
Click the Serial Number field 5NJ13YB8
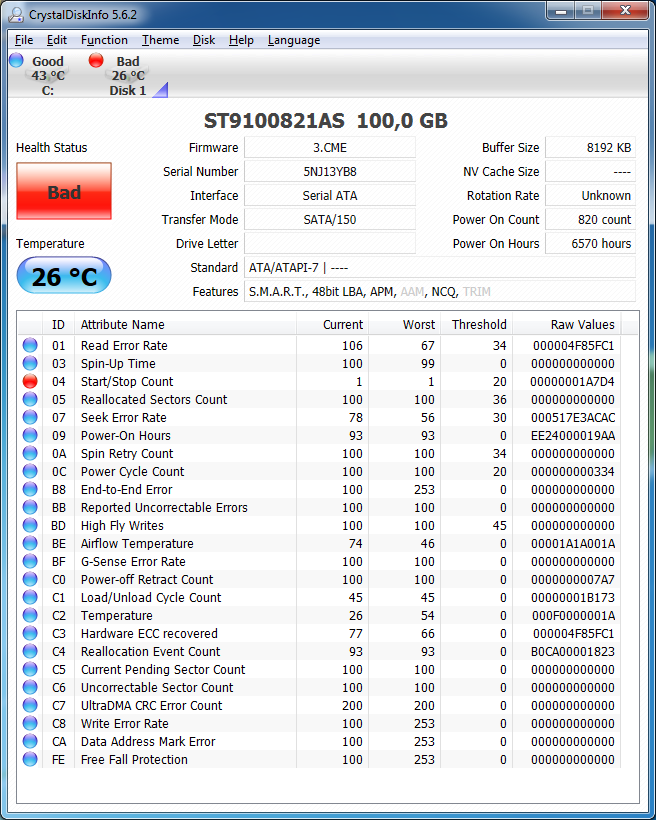pyautogui.click(x=330, y=172)
